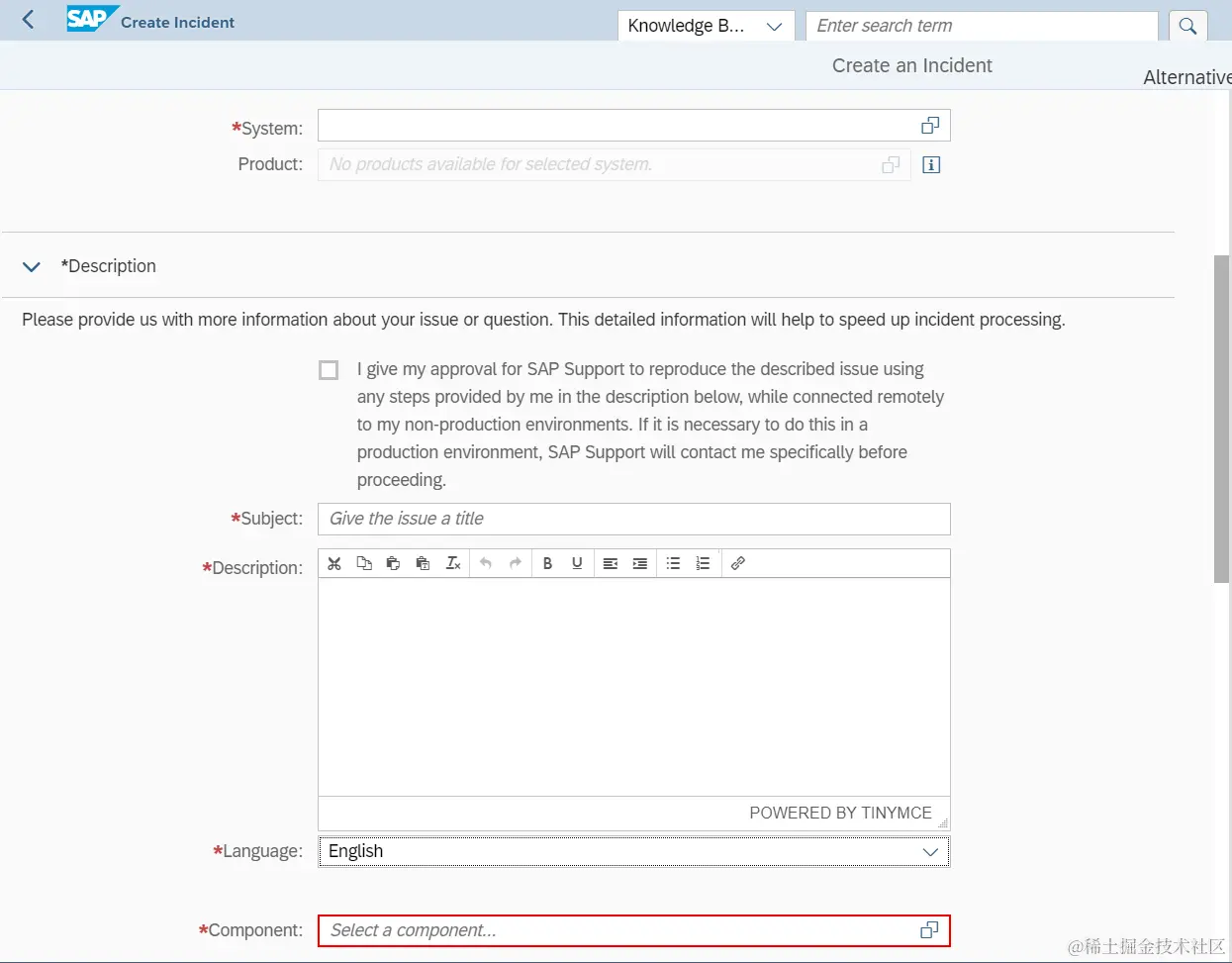Go back with the header arrow
The width and height of the screenshot is (1232, 963).
[x=28, y=20]
